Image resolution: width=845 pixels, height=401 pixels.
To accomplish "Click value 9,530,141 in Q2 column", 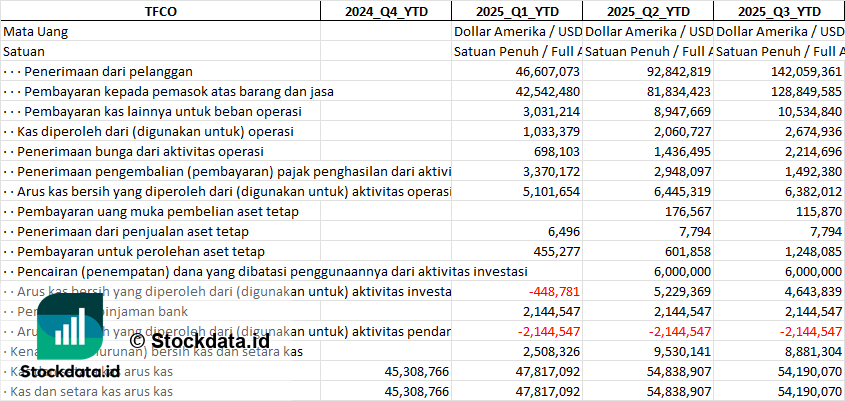I will (680, 352).
